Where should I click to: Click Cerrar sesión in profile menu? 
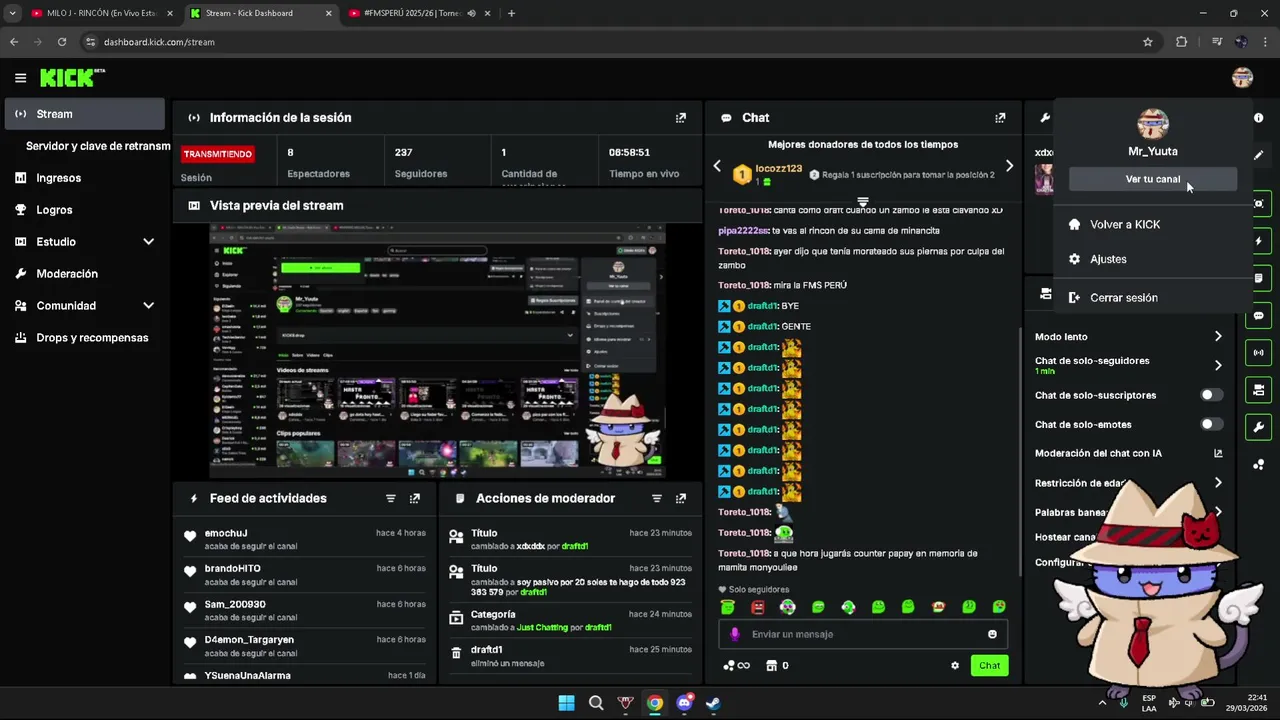(x=1152, y=298)
